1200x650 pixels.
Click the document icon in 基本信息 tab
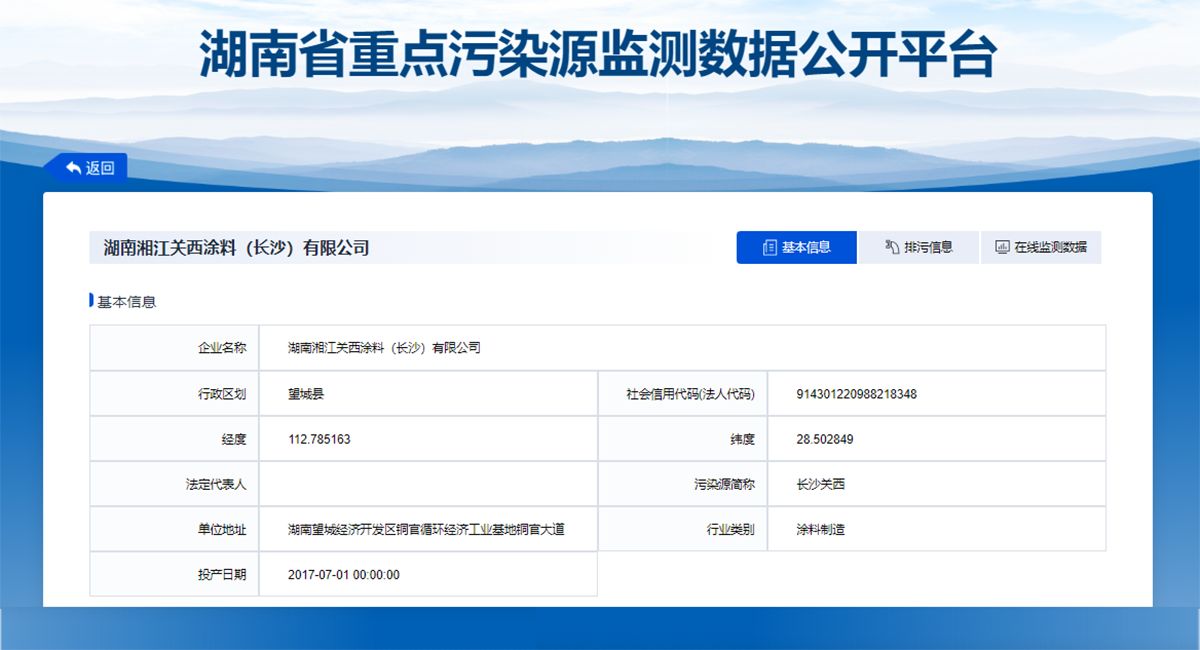[769, 247]
